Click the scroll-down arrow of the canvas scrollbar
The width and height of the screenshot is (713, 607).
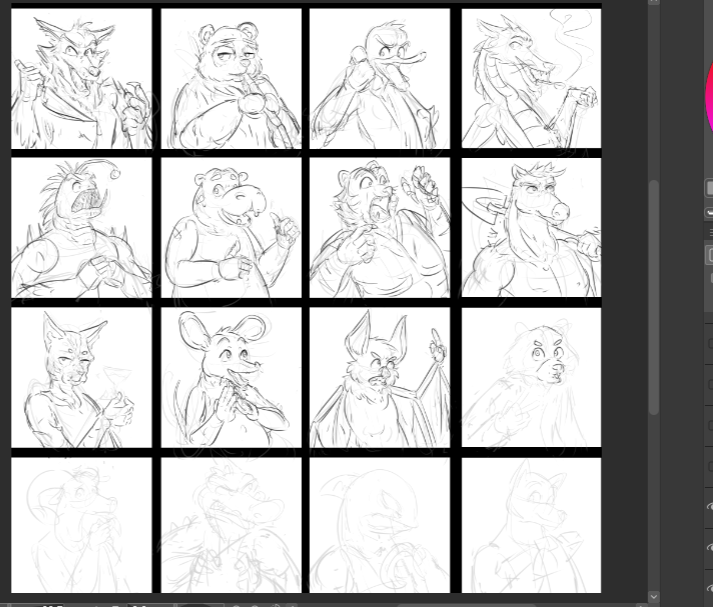pos(654,597)
